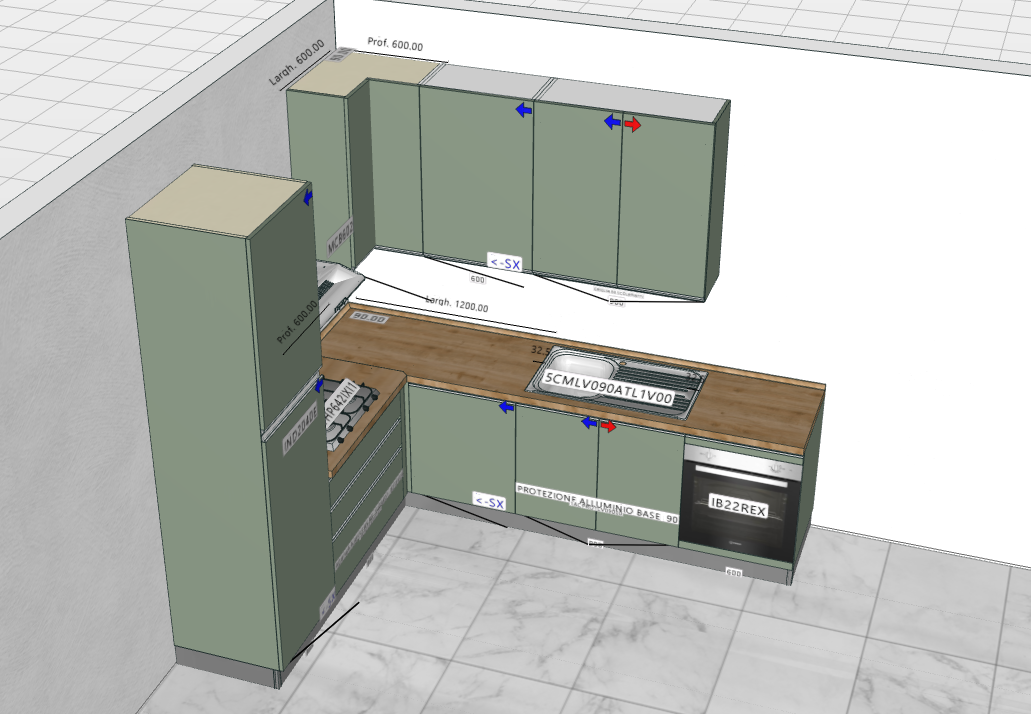Viewport: 1031px width, 714px height.
Task: Click blue arrow on sink base cabinet
Action: (x=590, y=425)
